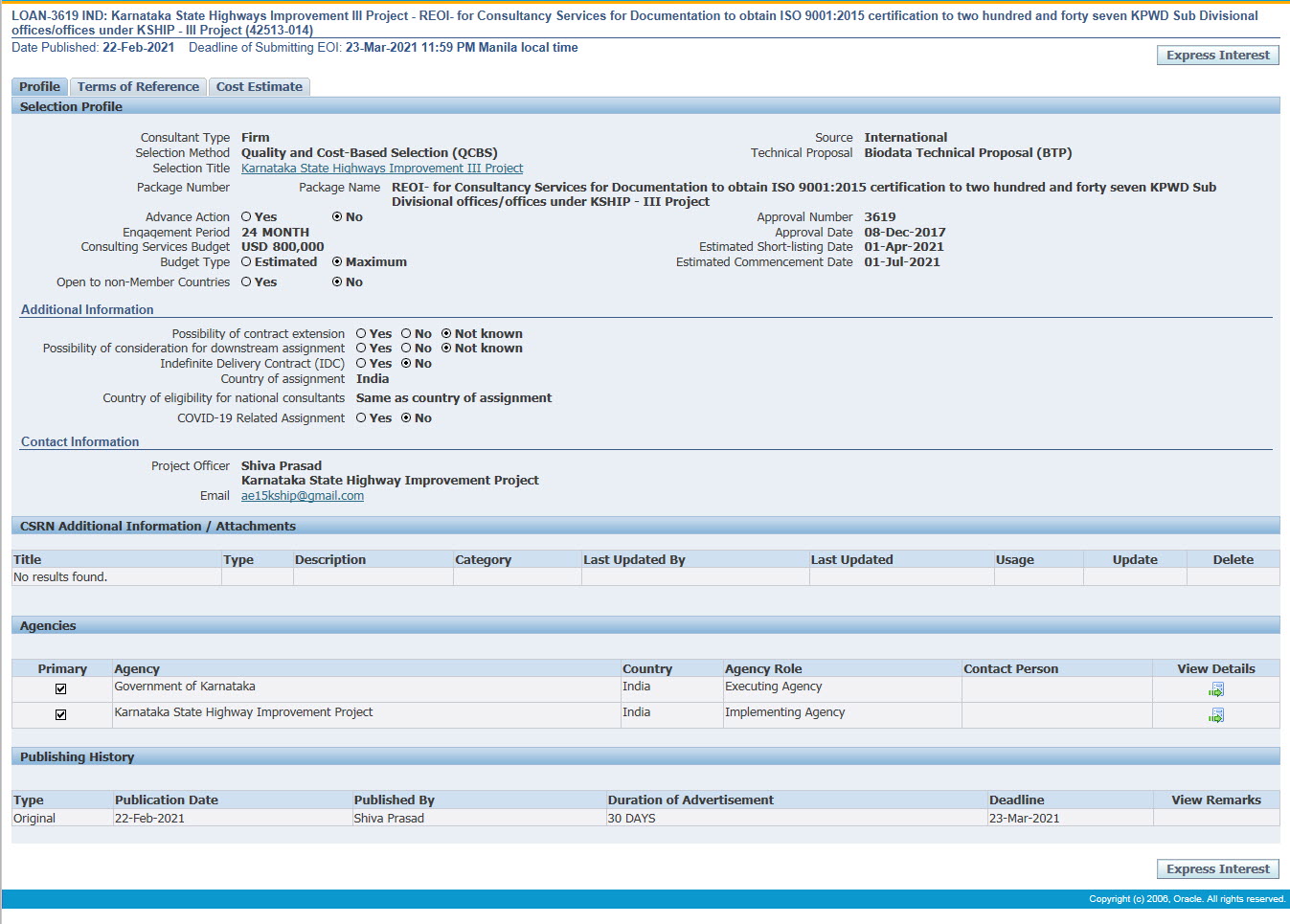This screenshot has height=924, width=1290.
Task: Select No for COVID-19 Related Assignment
Action: (x=406, y=418)
